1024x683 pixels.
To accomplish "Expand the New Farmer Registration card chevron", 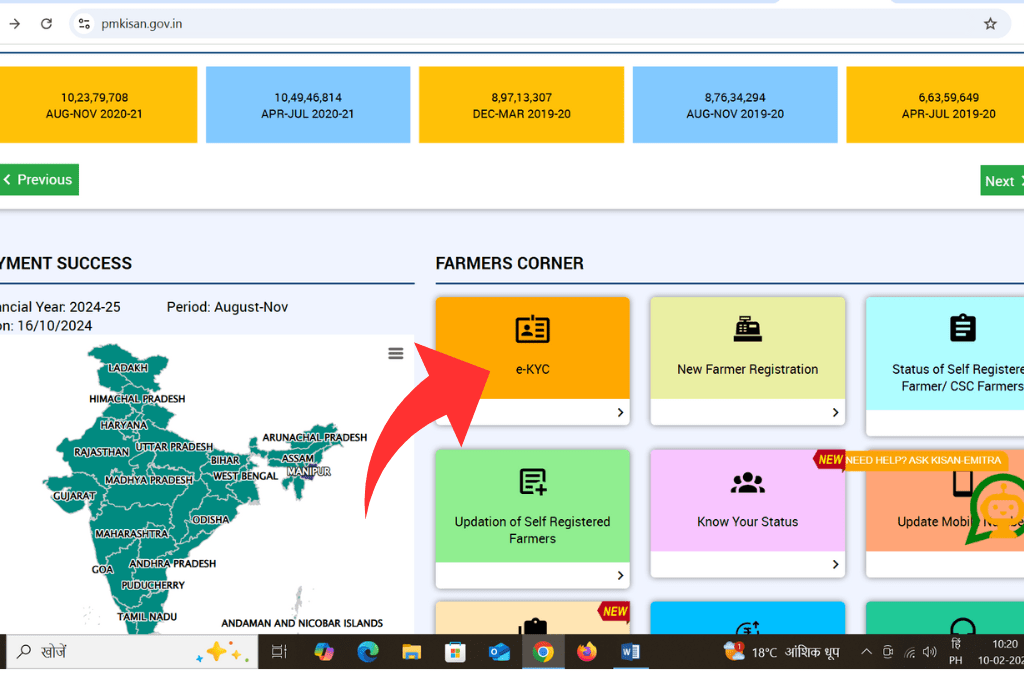I will (835, 413).
